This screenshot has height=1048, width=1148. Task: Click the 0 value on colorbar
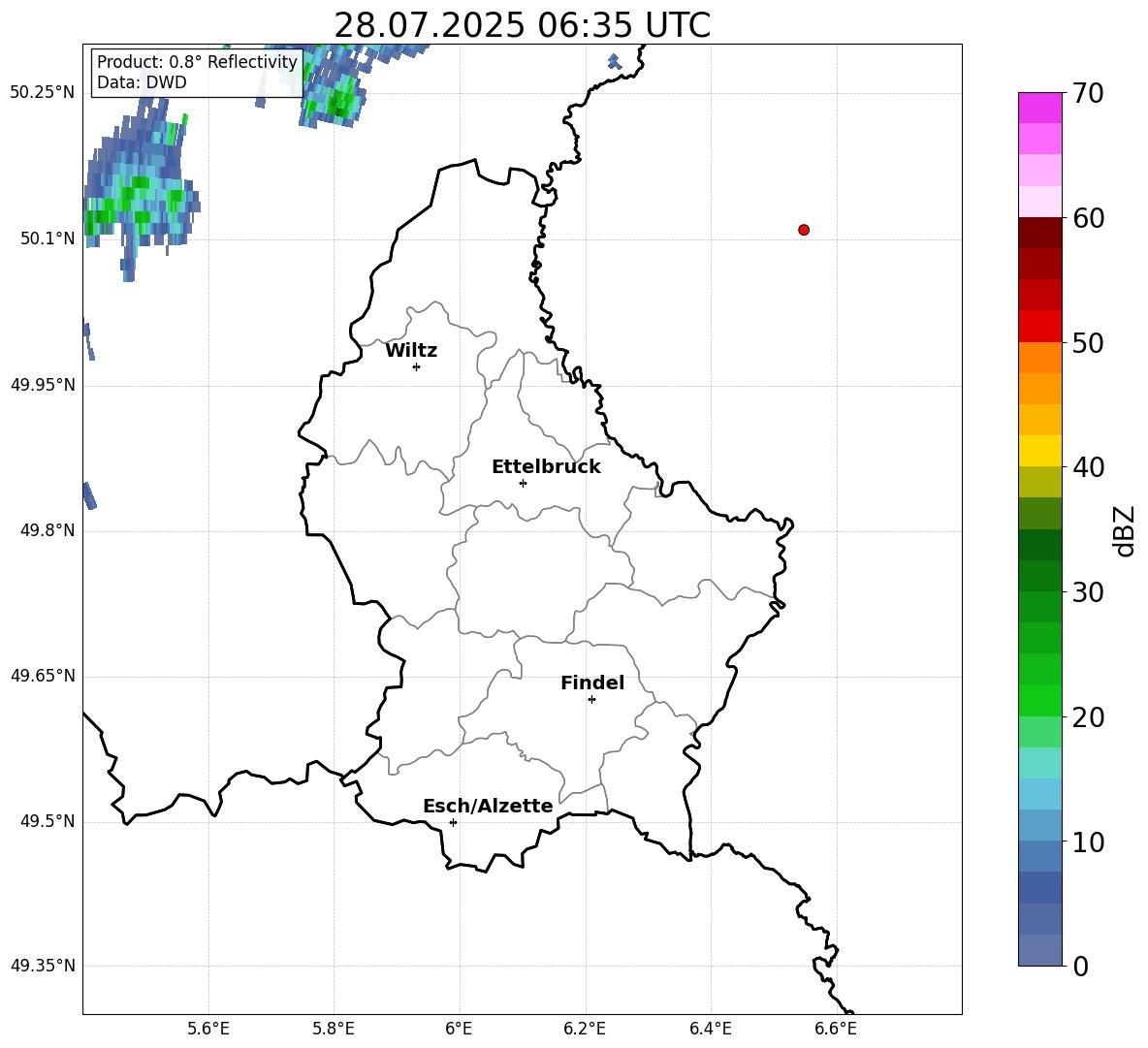1080,966
